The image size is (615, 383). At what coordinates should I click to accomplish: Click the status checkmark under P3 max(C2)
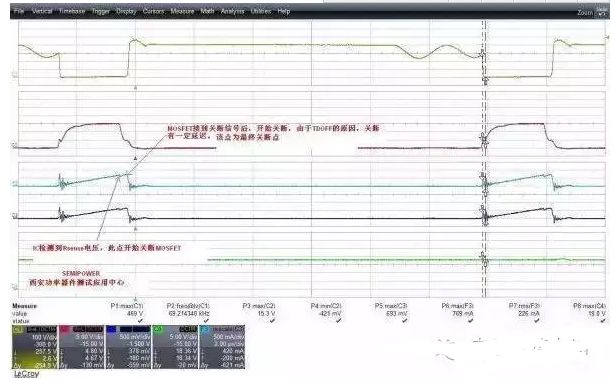(272, 321)
